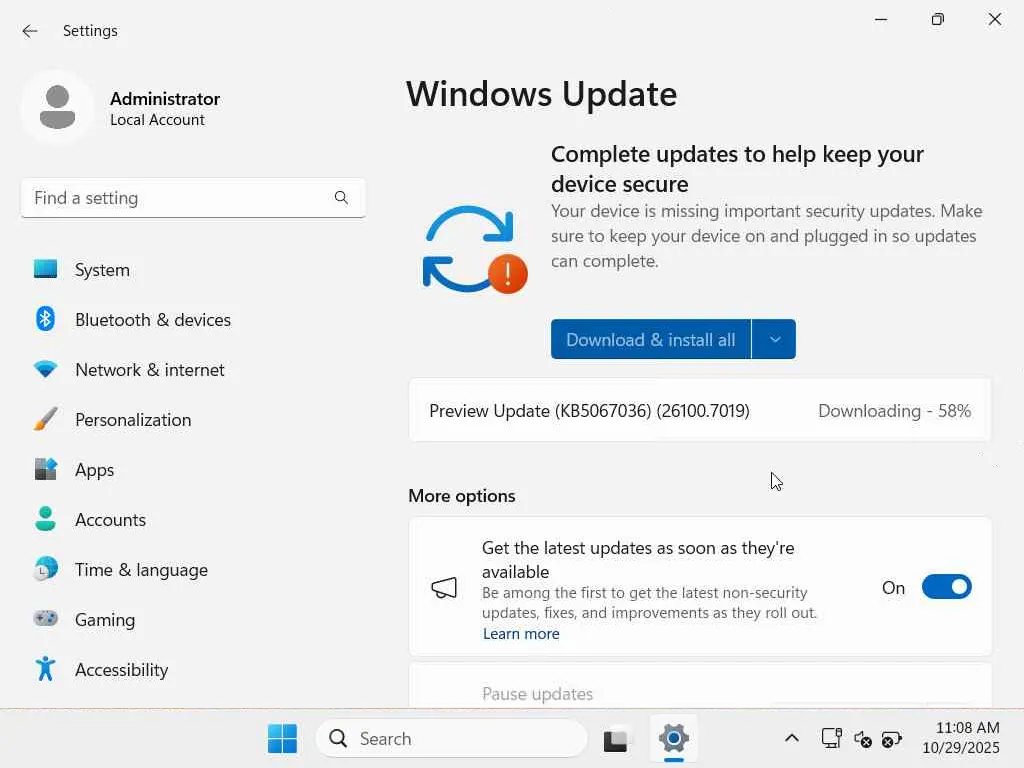Select the Gaming controller icon
The image size is (1024, 768).
point(45,618)
